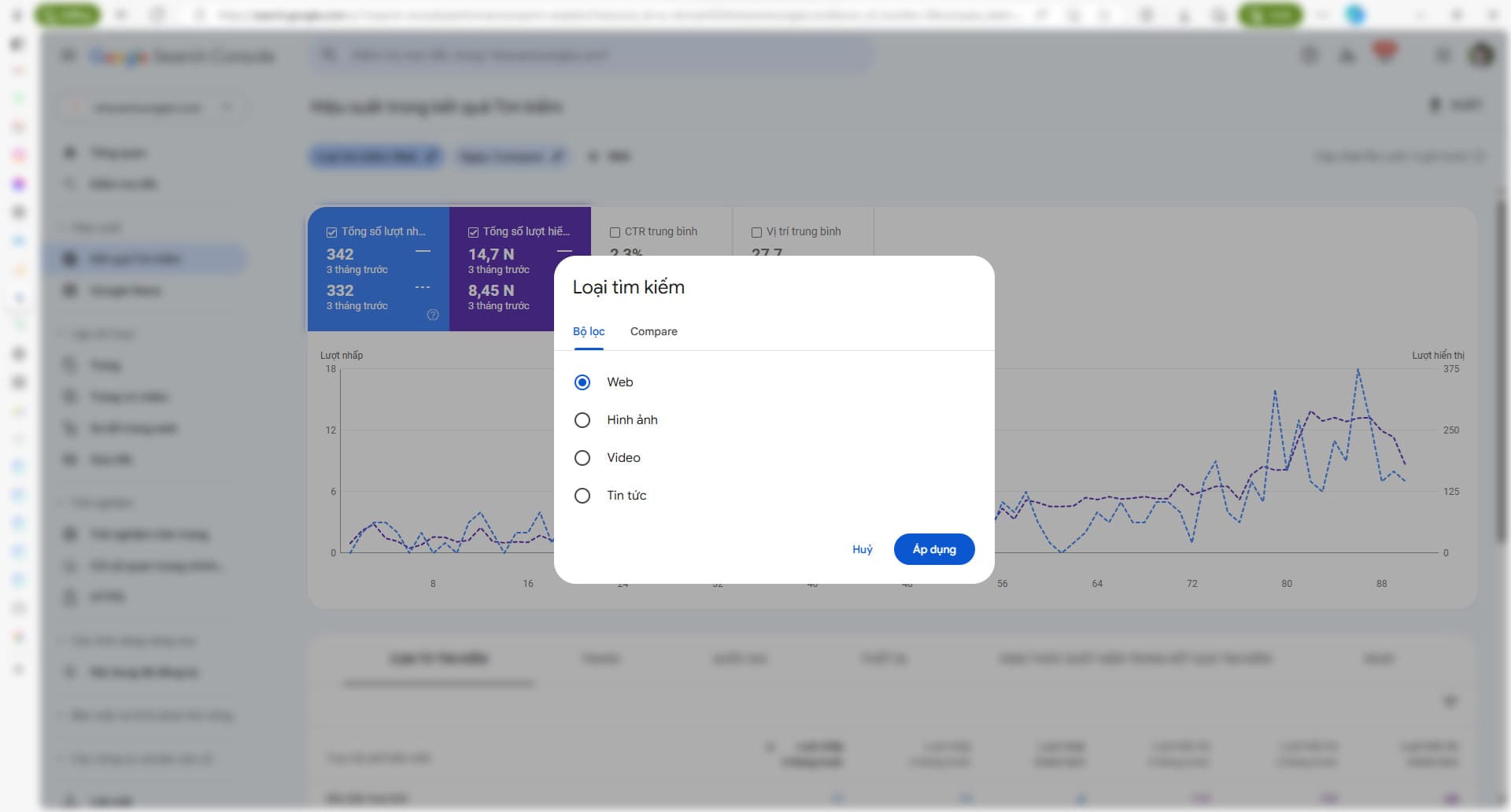1511x812 pixels.
Task: Uncheck Tổng số lượt nhấp metric
Action: coord(331,232)
